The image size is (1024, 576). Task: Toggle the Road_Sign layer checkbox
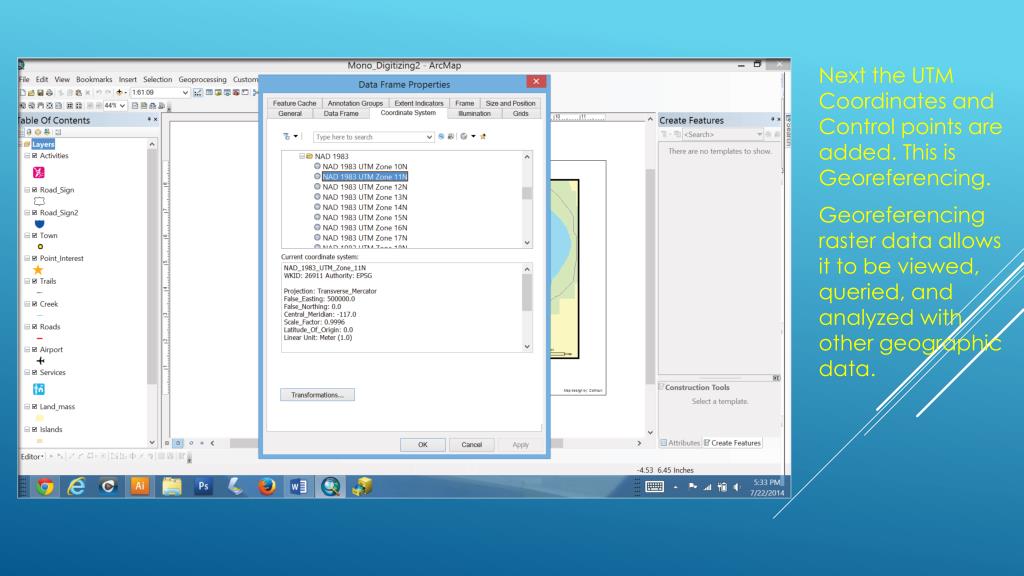pyautogui.click(x=35, y=190)
